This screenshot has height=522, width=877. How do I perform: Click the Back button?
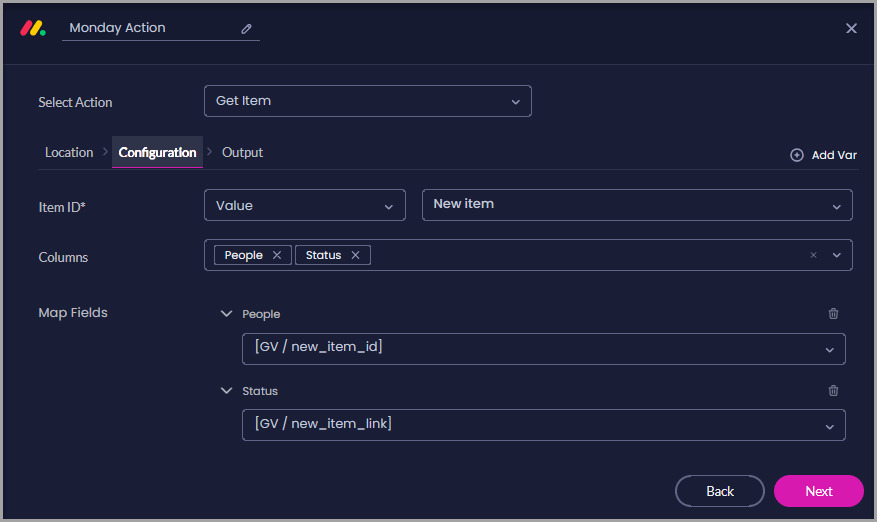(x=719, y=491)
